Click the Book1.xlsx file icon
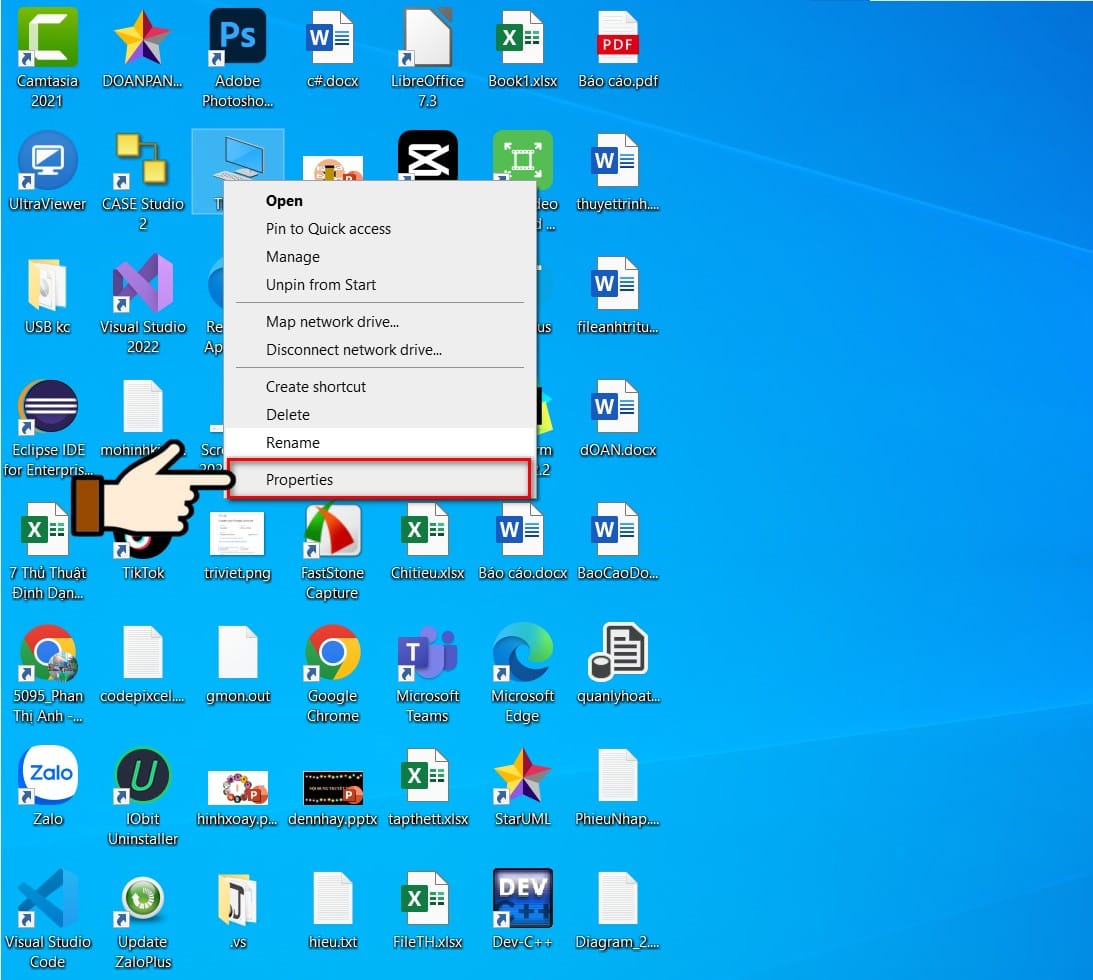1093x980 pixels. [522, 38]
